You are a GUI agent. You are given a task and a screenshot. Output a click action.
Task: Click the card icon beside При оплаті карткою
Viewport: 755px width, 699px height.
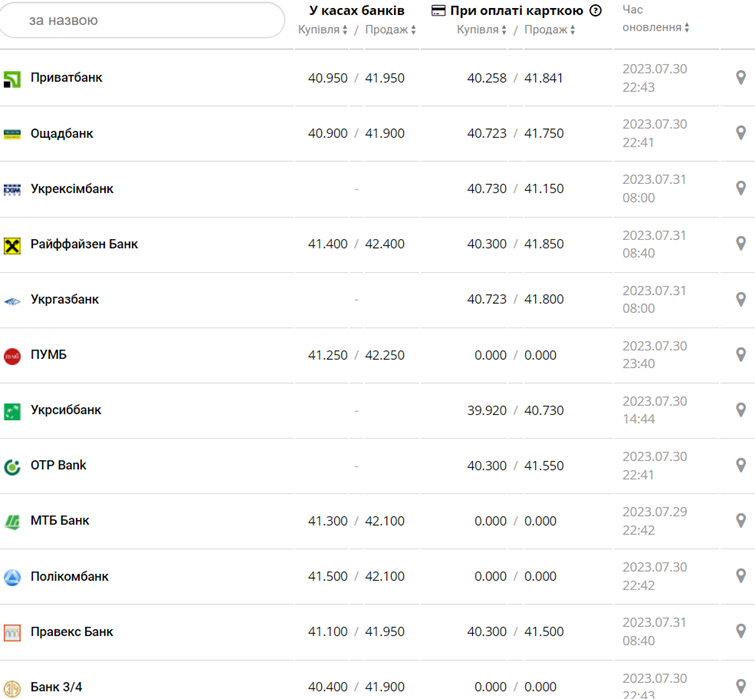pos(438,11)
